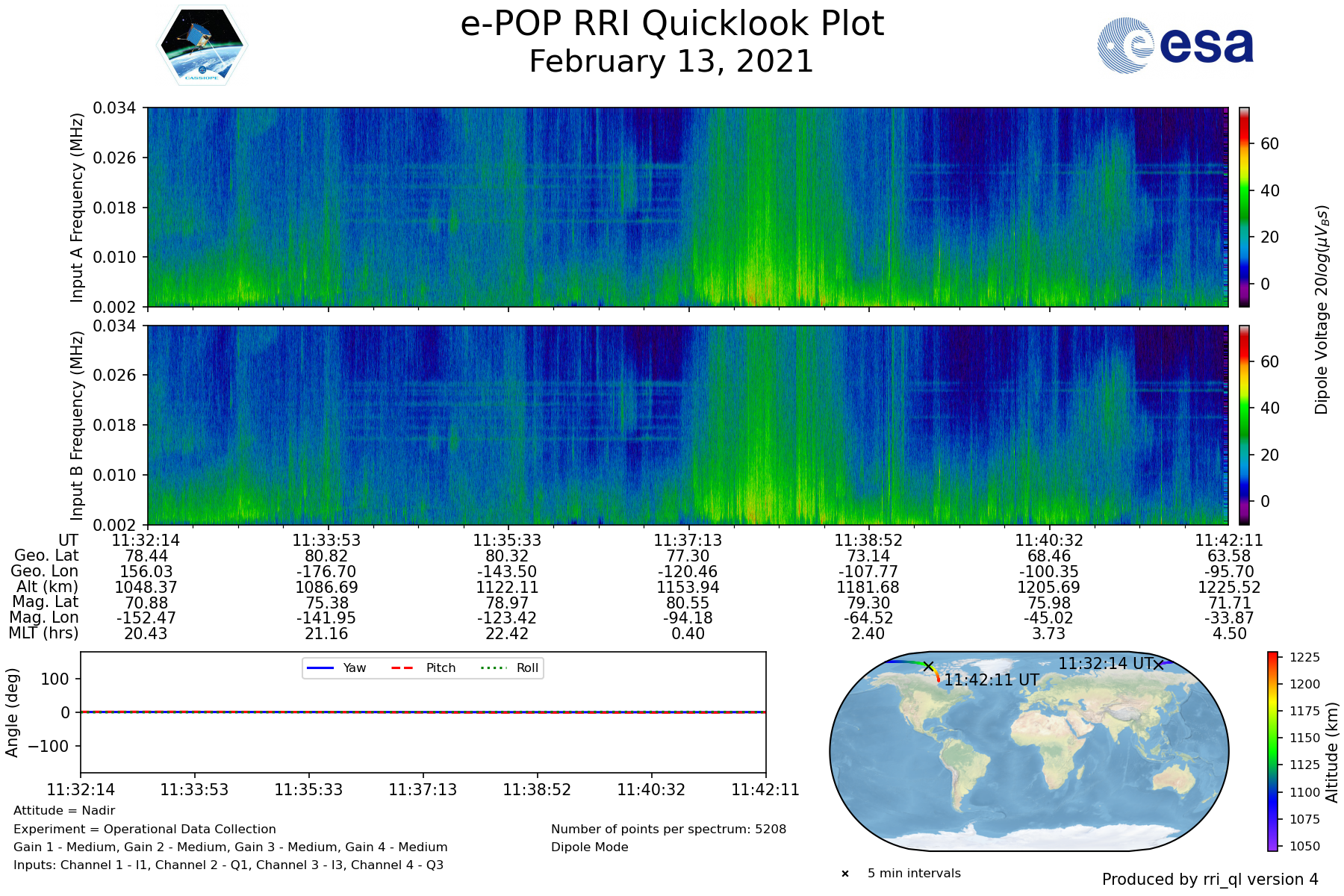Click the Input A spectrogram colorbar
Image resolution: width=1344 pixels, height=896 pixels.
1244,207
